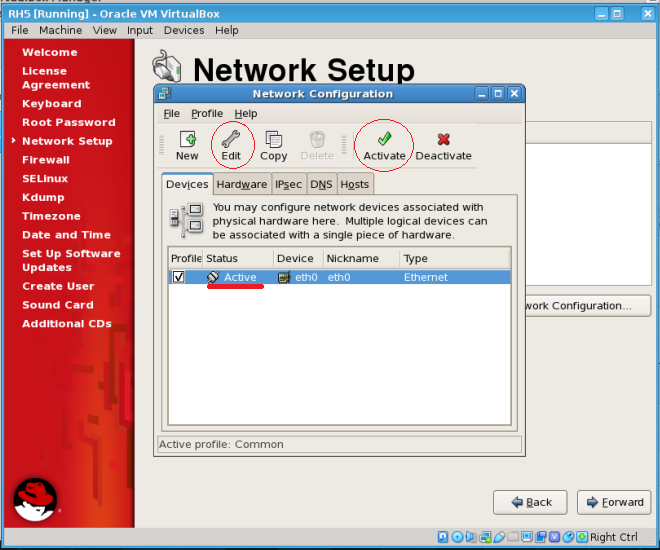Minimize the Network Configuration dialog
660x550 pixels.
(482, 93)
